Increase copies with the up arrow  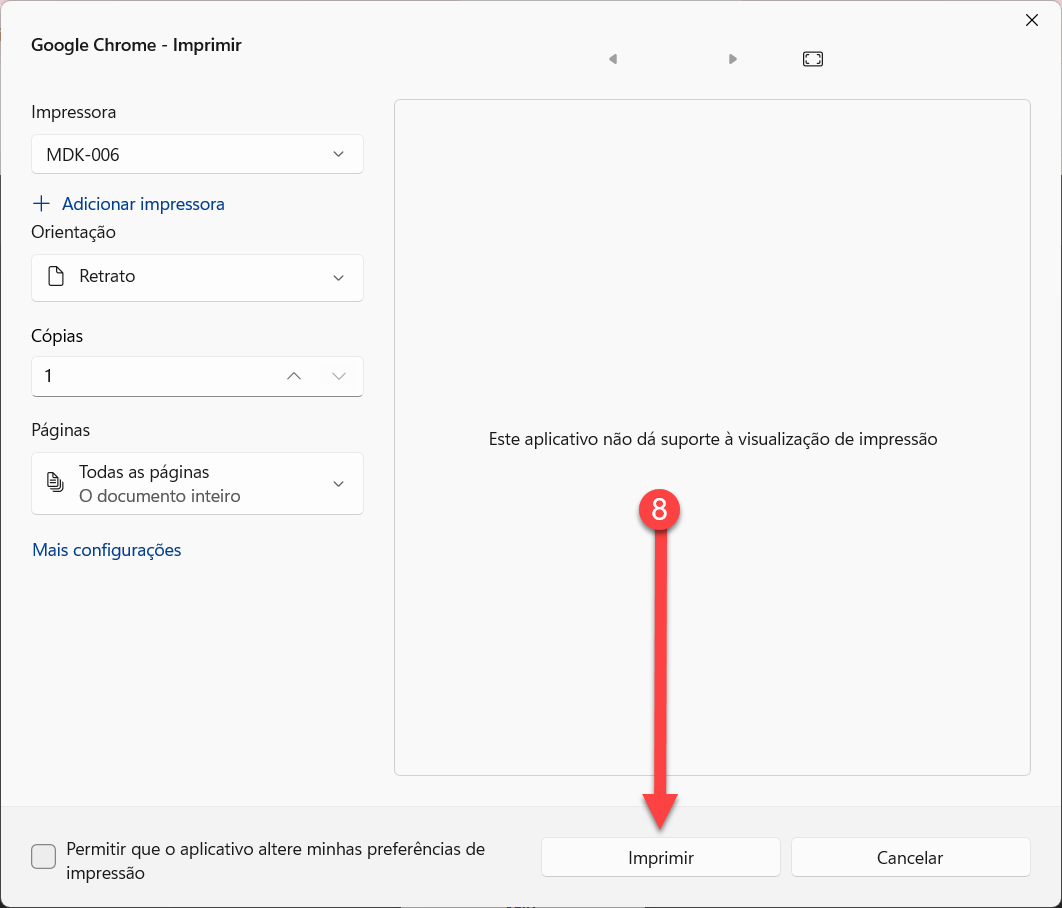294,376
